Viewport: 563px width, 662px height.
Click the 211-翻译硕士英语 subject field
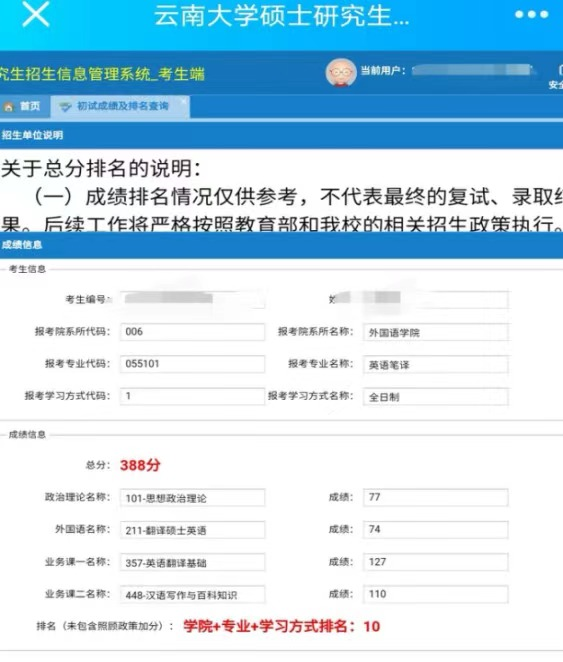coord(192,530)
